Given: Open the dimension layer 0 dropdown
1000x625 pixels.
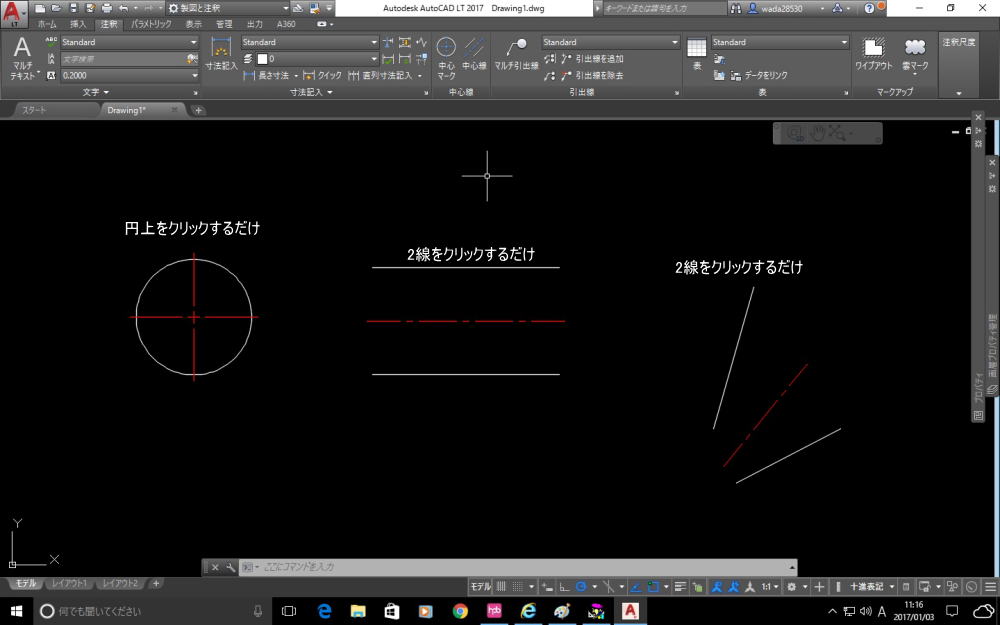Looking at the screenshot, I should 317,59.
